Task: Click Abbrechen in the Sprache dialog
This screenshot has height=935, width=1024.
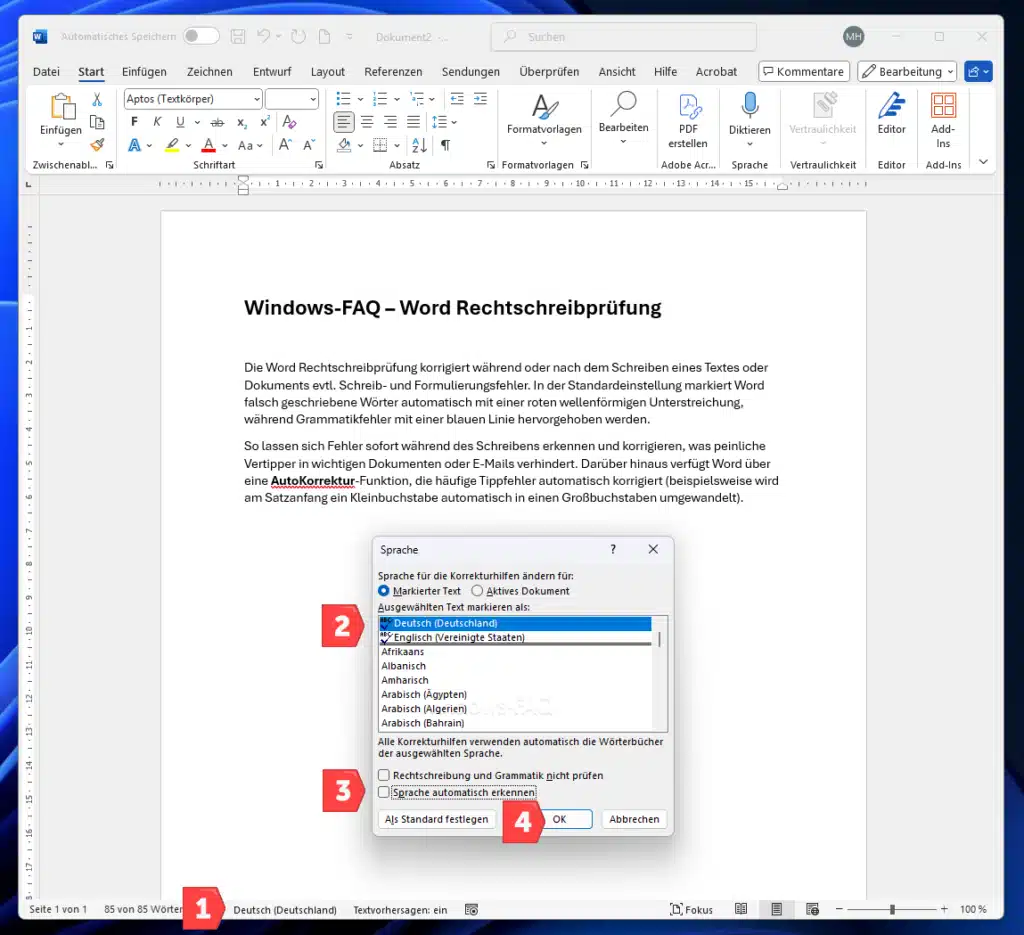Action: (x=634, y=819)
